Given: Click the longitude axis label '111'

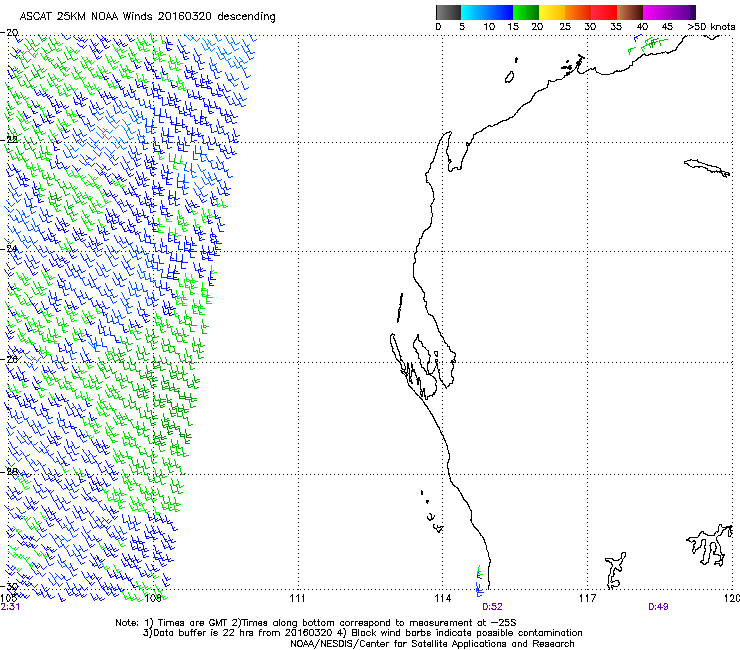Looking at the screenshot, I should click(x=297, y=599).
